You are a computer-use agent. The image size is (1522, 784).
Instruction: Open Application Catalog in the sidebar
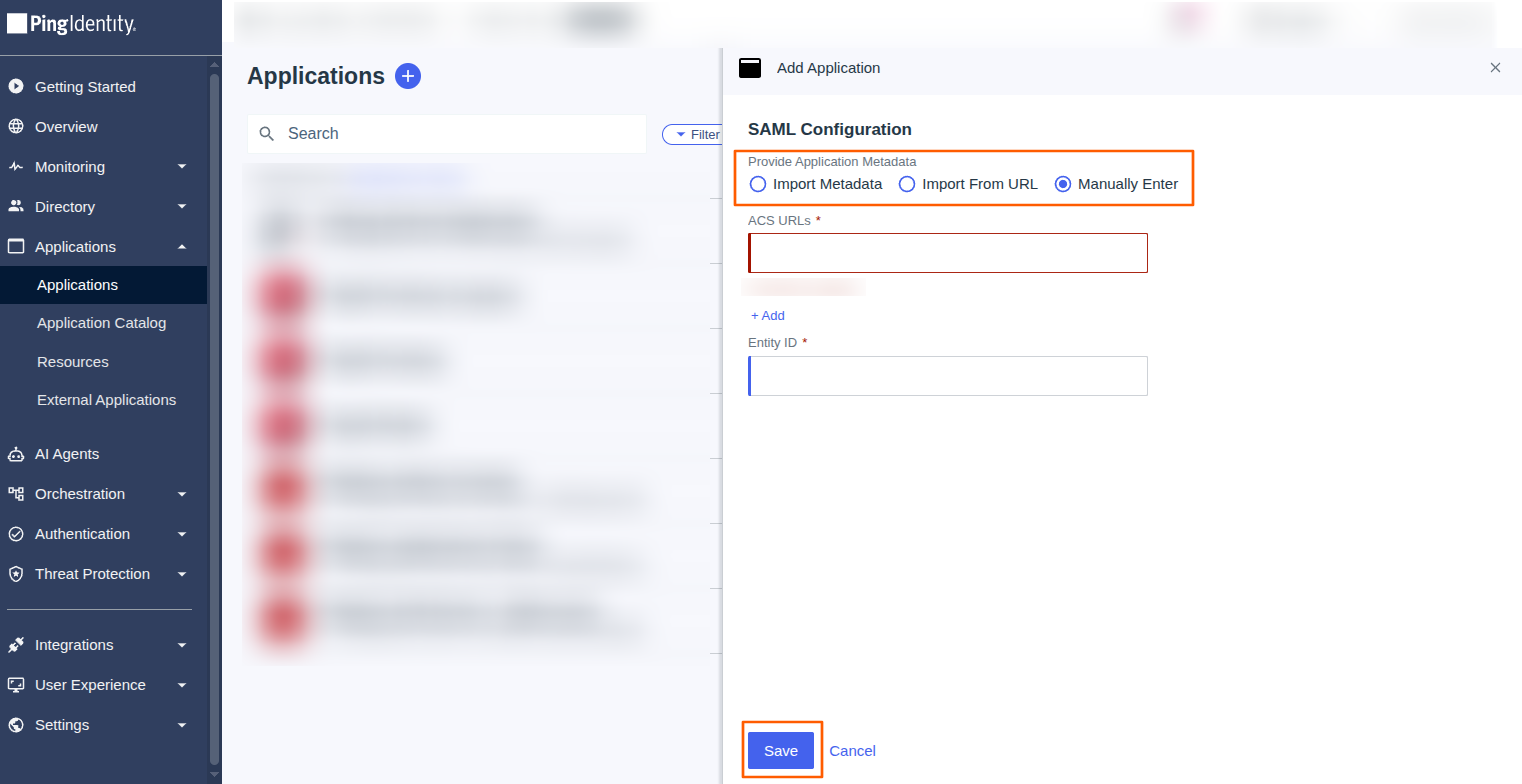102,323
